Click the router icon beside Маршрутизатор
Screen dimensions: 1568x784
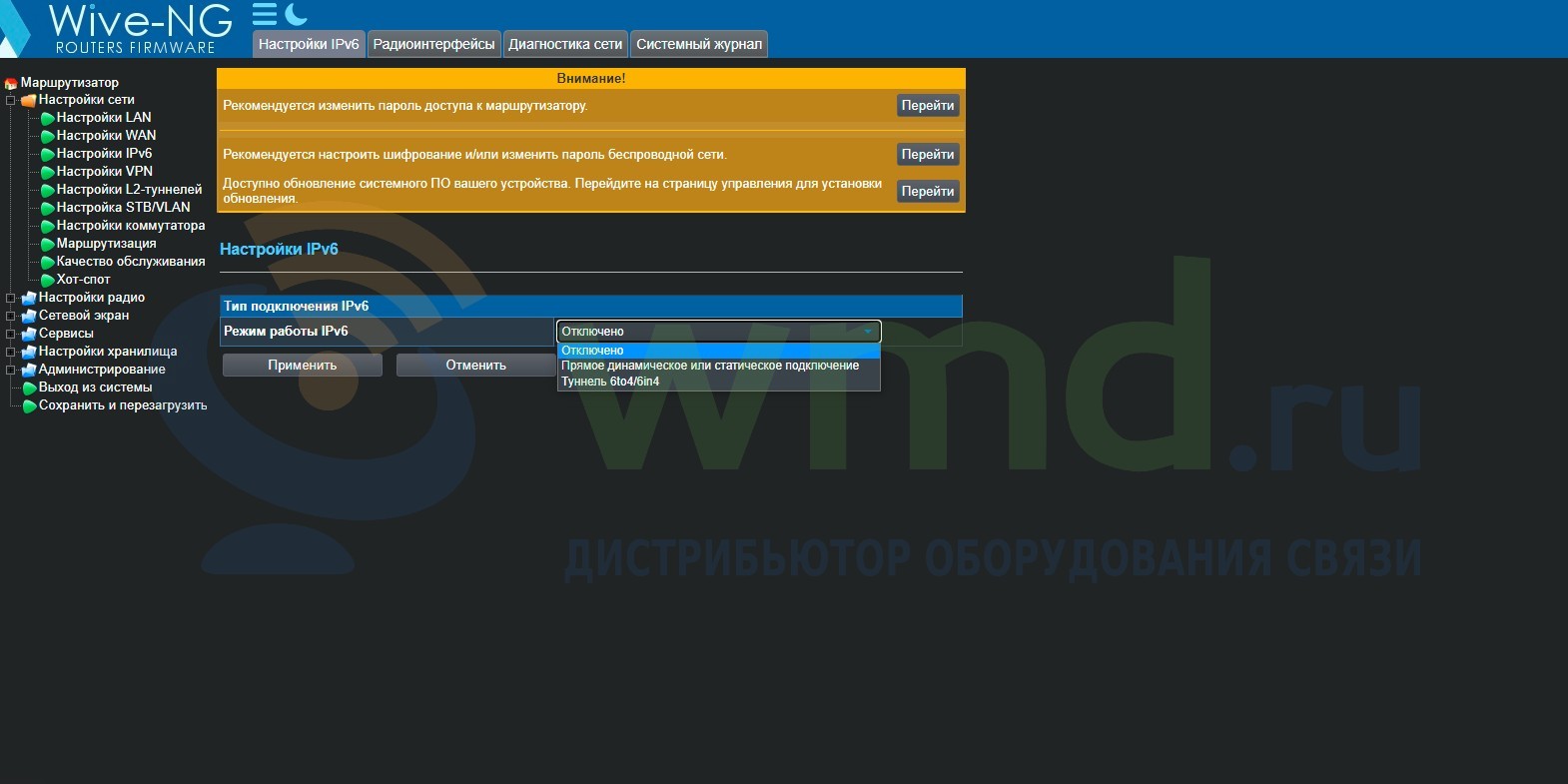point(11,83)
